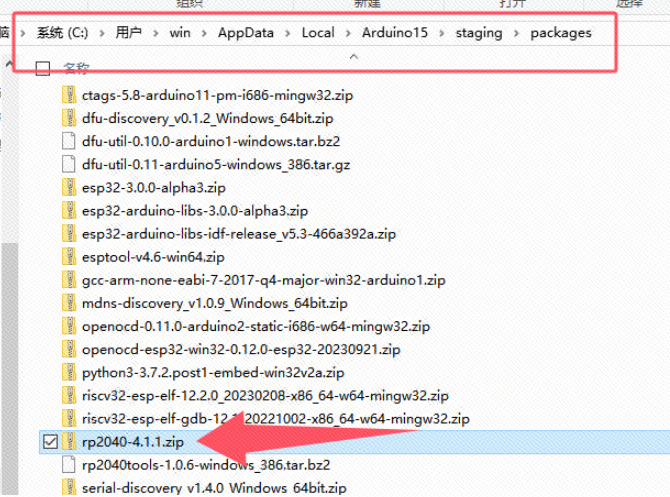Select gcc-arm-none-eabi-7-2017-q4-major-win32-arduino1.zip
This screenshot has width=670, height=497.
264,279
